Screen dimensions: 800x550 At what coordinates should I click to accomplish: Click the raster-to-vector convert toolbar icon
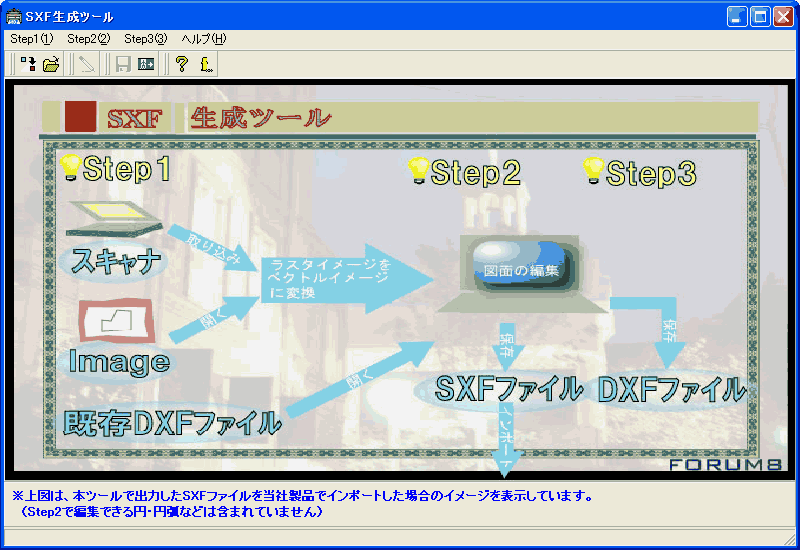coord(28,64)
